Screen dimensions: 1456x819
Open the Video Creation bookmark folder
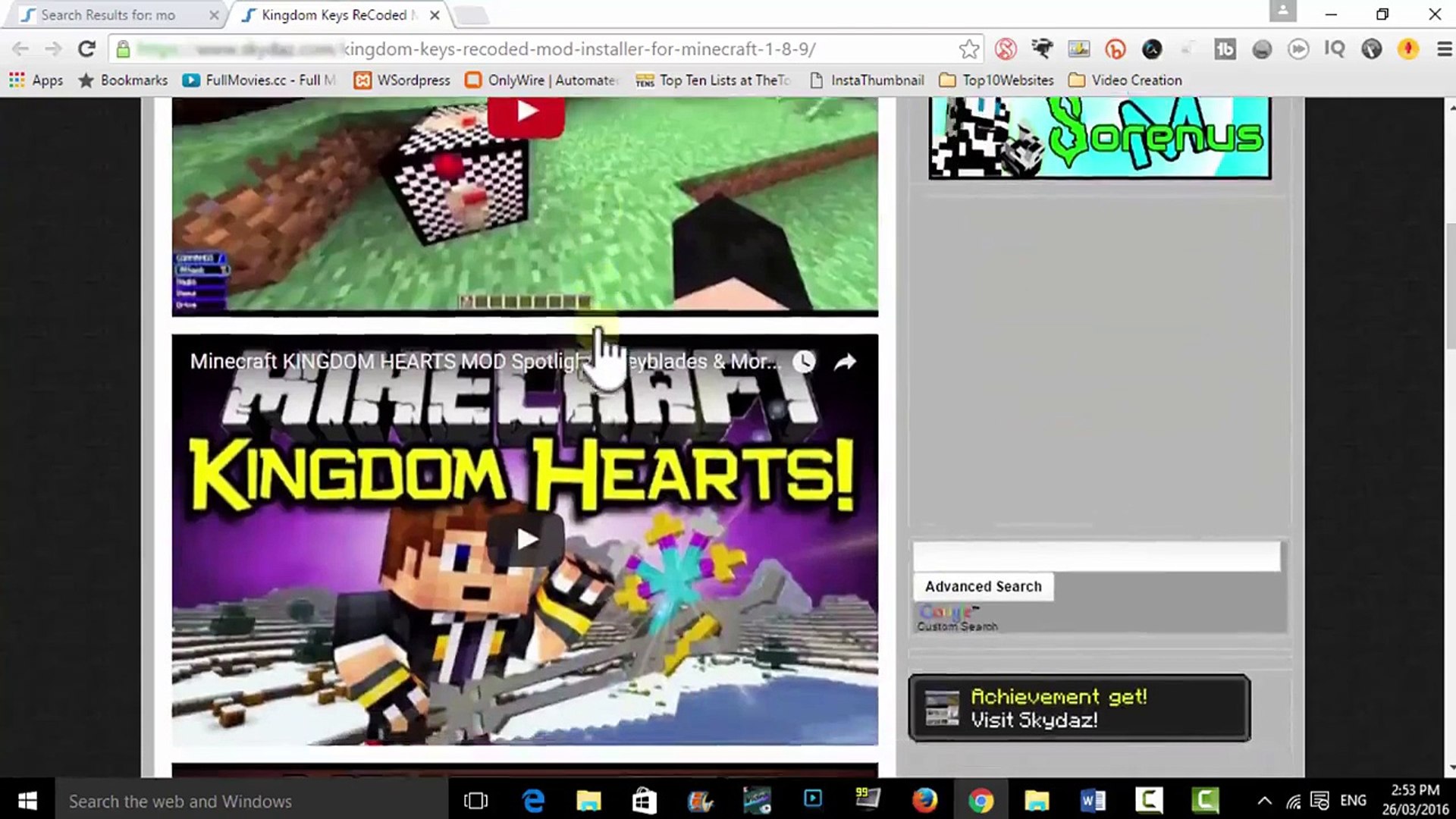tap(1125, 80)
